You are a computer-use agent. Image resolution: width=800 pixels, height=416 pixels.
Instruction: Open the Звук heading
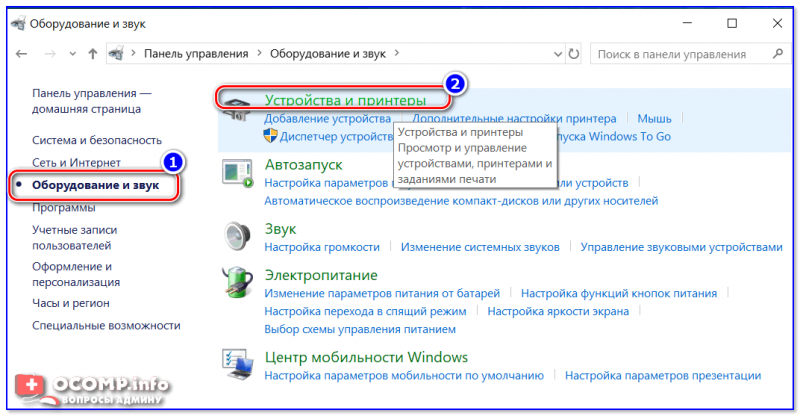280,229
